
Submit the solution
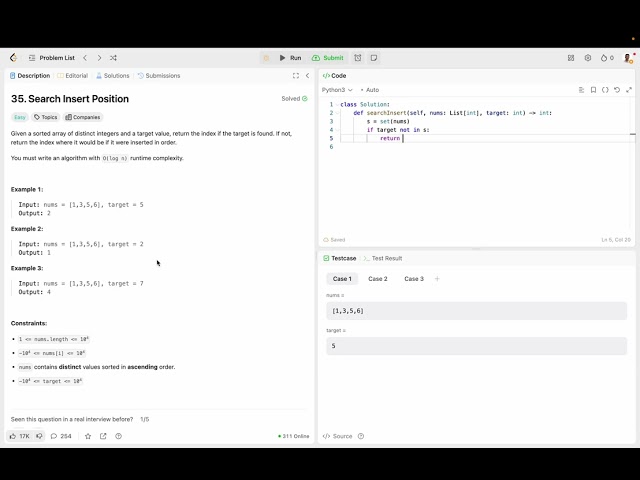(327, 58)
